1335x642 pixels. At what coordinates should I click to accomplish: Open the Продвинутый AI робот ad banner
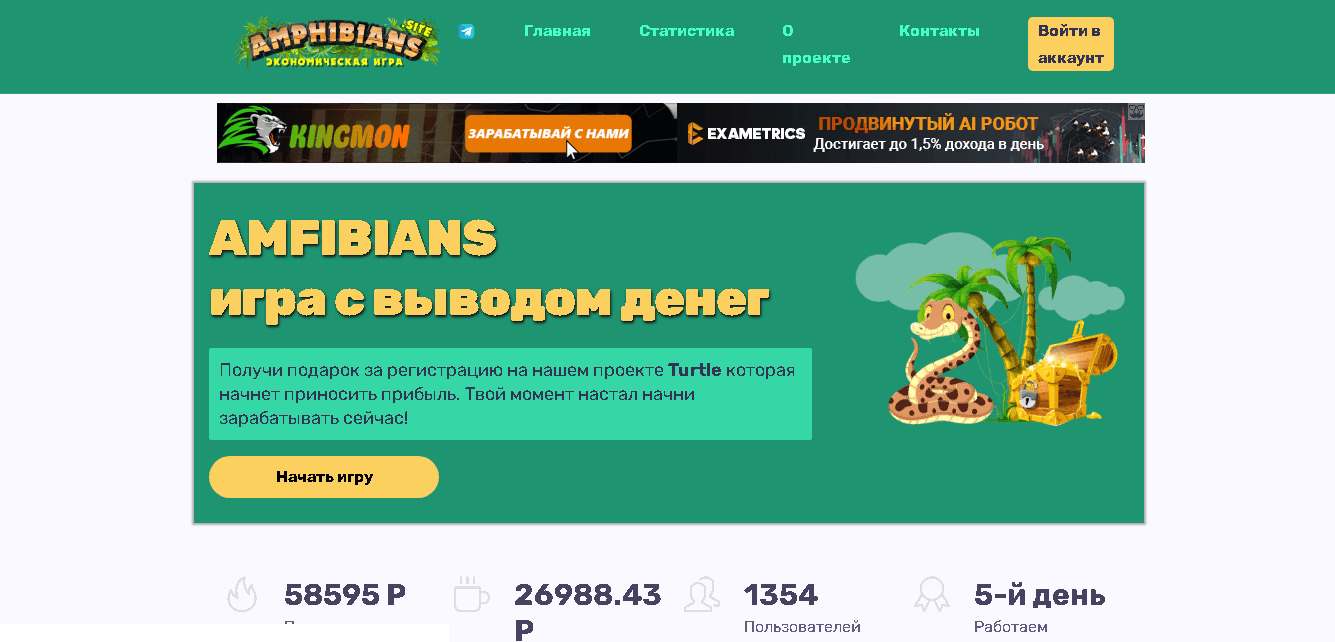click(911, 133)
